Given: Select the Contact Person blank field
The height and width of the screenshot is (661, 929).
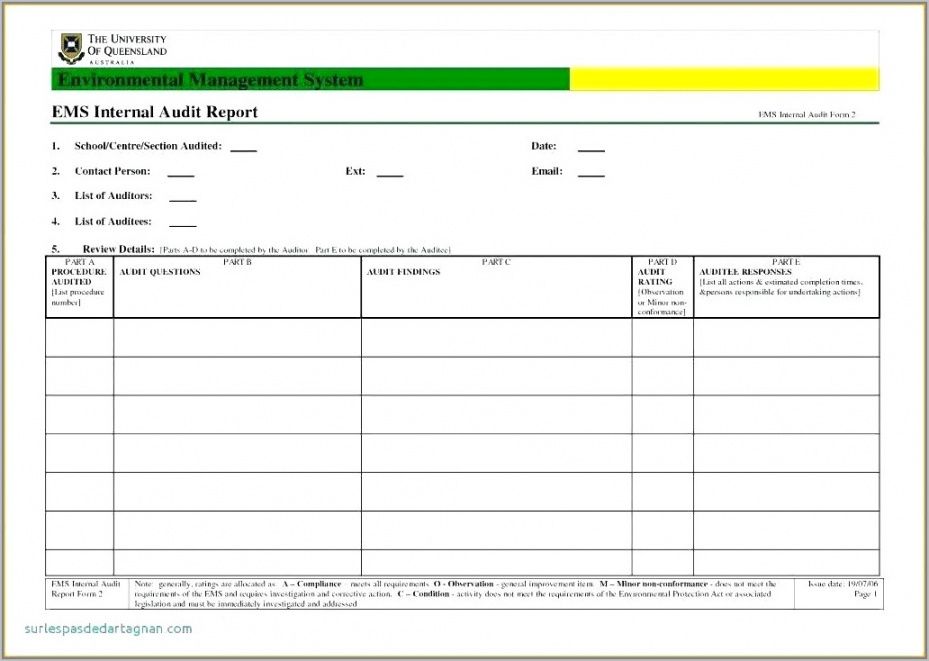Looking at the screenshot, I should pyautogui.click(x=180, y=173).
